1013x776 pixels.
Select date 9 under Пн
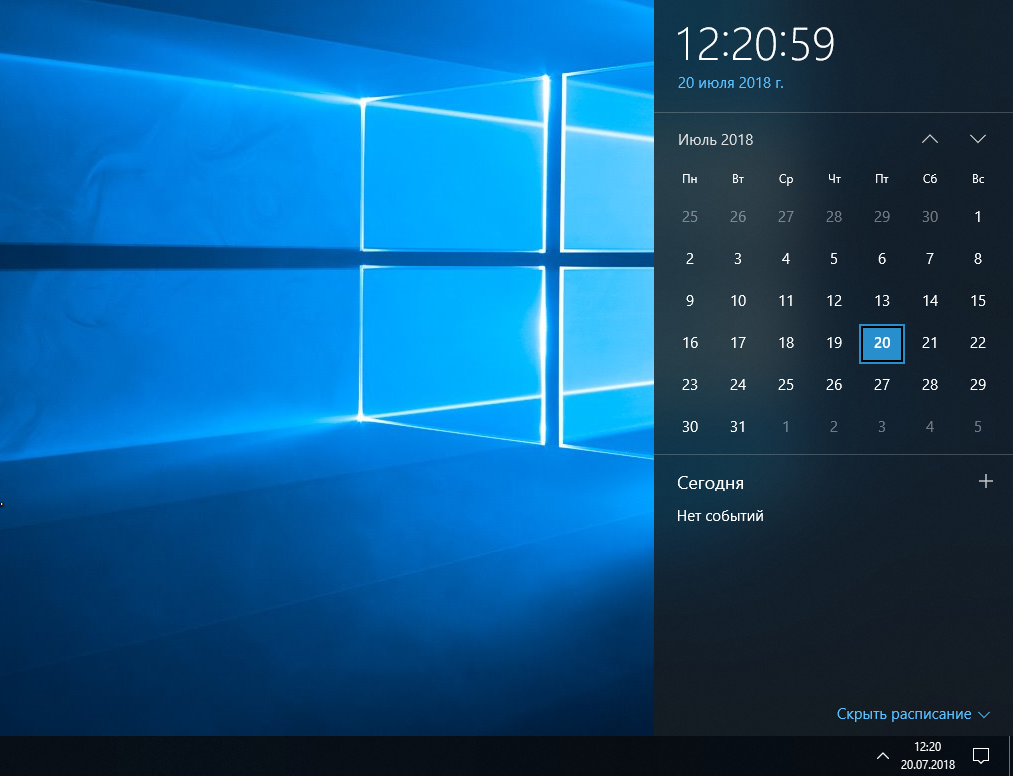[689, 301]
